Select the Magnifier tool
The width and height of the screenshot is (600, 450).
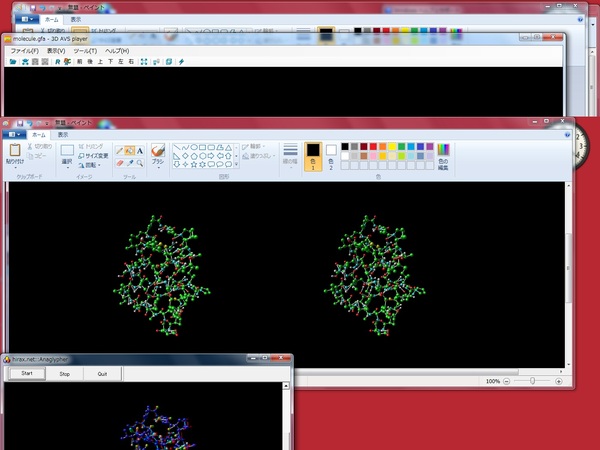click(x=139, y=162)
